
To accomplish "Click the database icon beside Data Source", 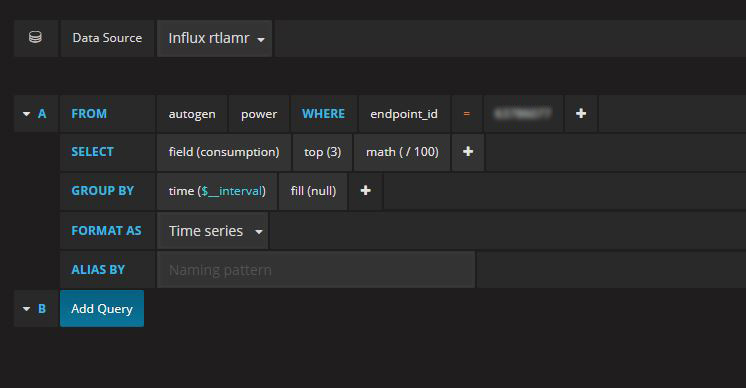I will pyautogui.click(x=35, y=38).
